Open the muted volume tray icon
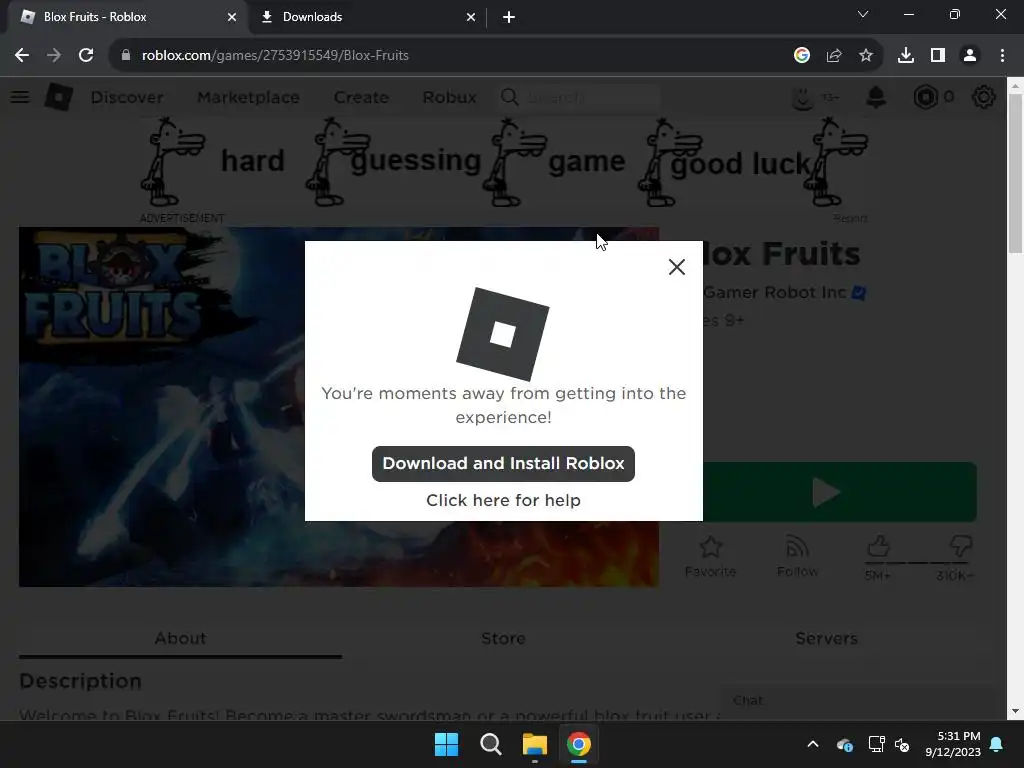This screenshot has width=1024, height=768. tap(903, 744)
